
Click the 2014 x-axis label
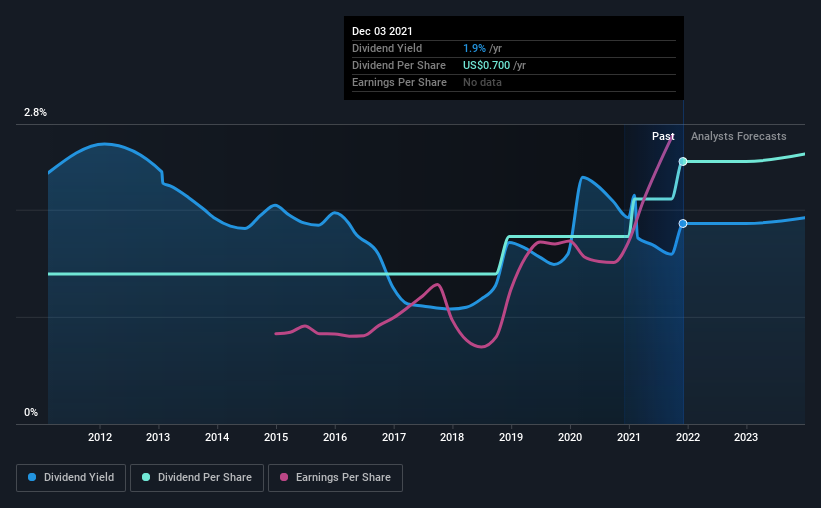click(x=217, y=437)
